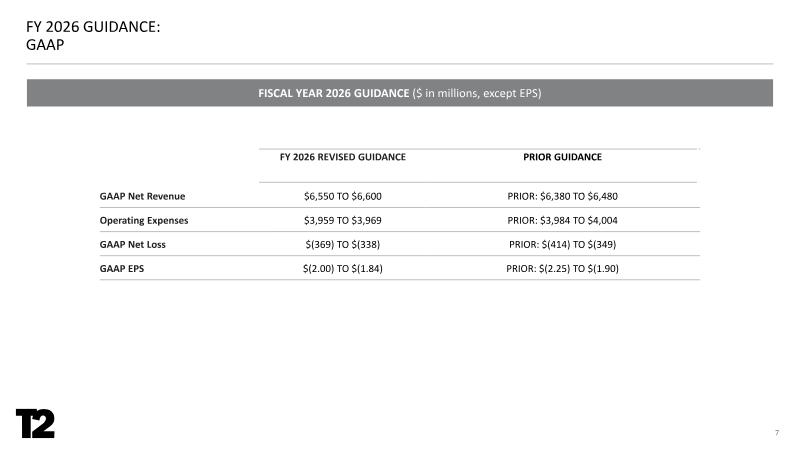
Task: Click the Fiscal Year 2026 Guidance banner
Action: (400, 93)
